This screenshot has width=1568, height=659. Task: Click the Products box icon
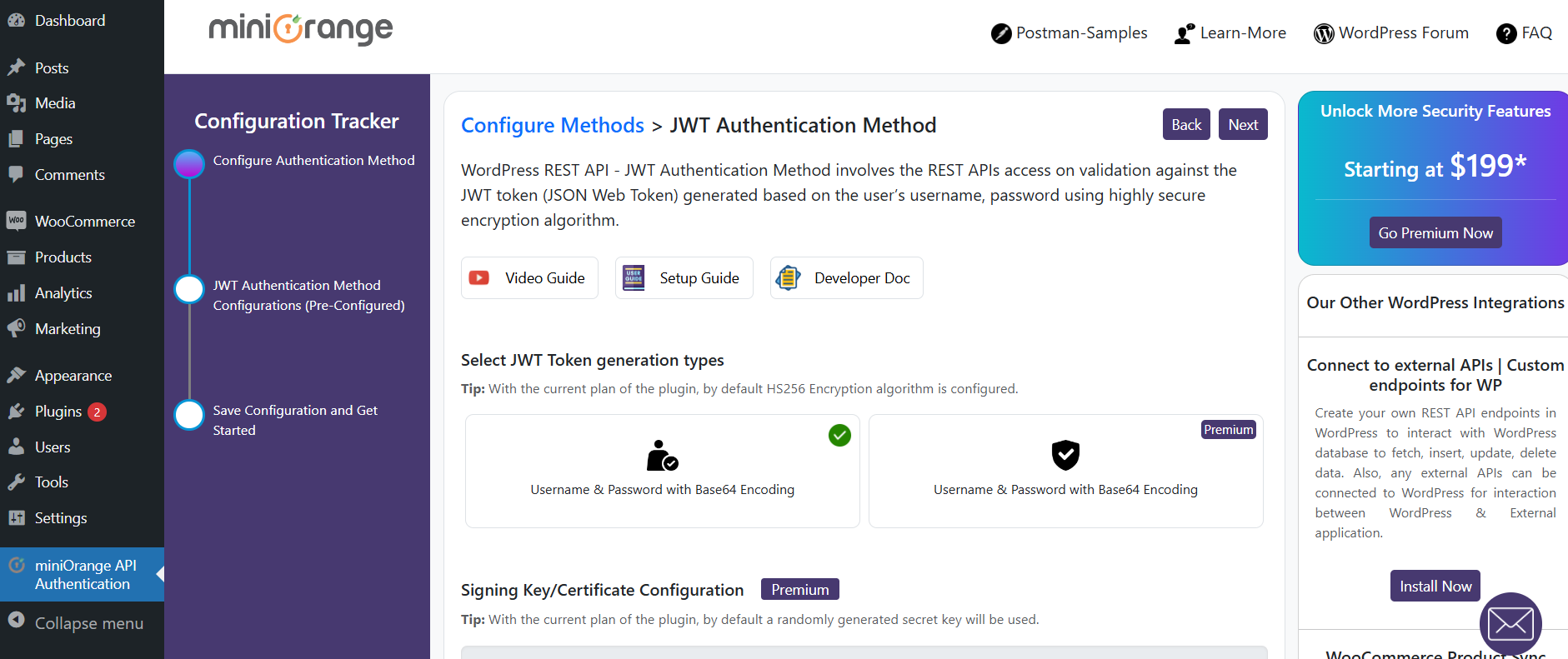(16, 257)
